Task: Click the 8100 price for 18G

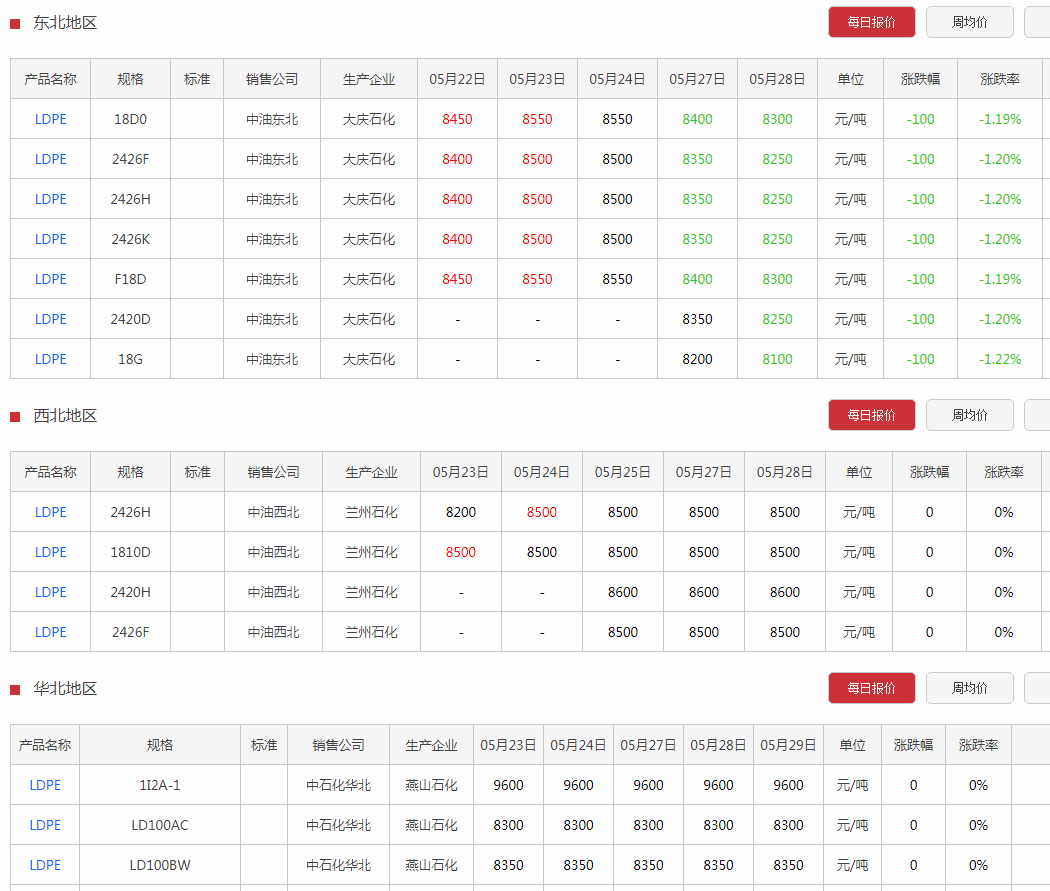Action: pos(777,359)
